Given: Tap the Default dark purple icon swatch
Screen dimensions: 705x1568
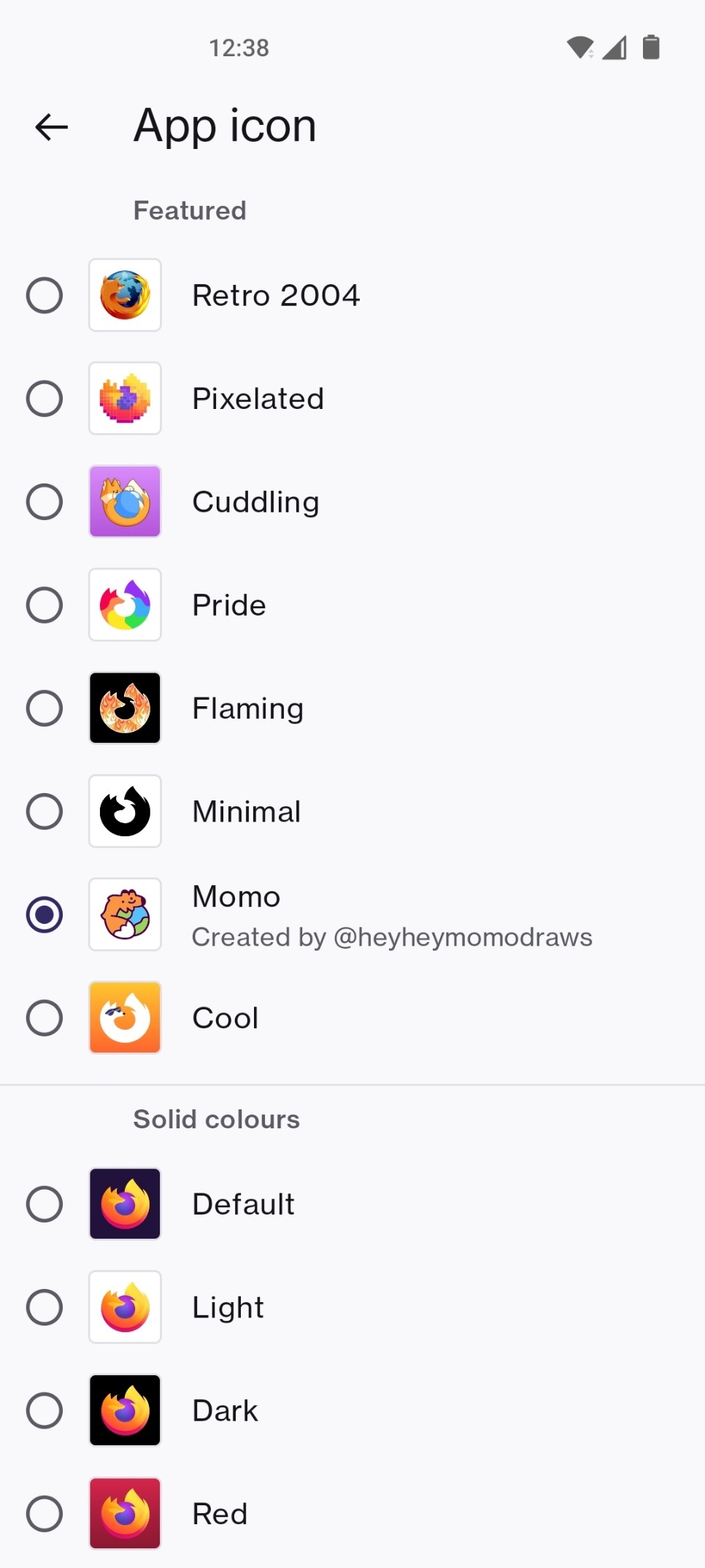Looking at the screenshot, I should pos(125,1204).
